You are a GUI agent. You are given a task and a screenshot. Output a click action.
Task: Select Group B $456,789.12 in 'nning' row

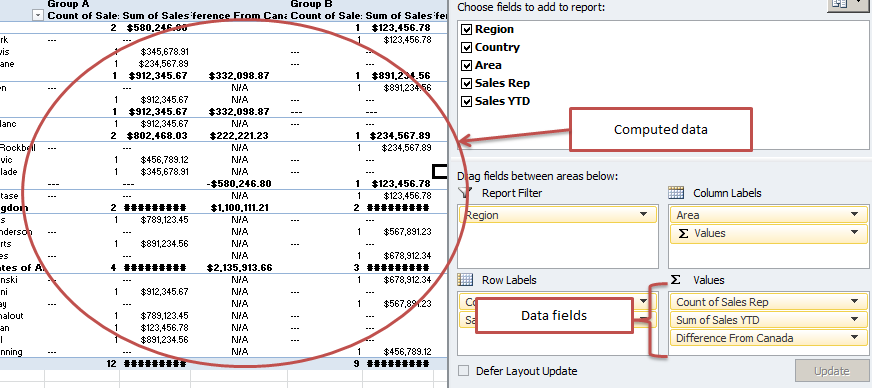(408, 352)
